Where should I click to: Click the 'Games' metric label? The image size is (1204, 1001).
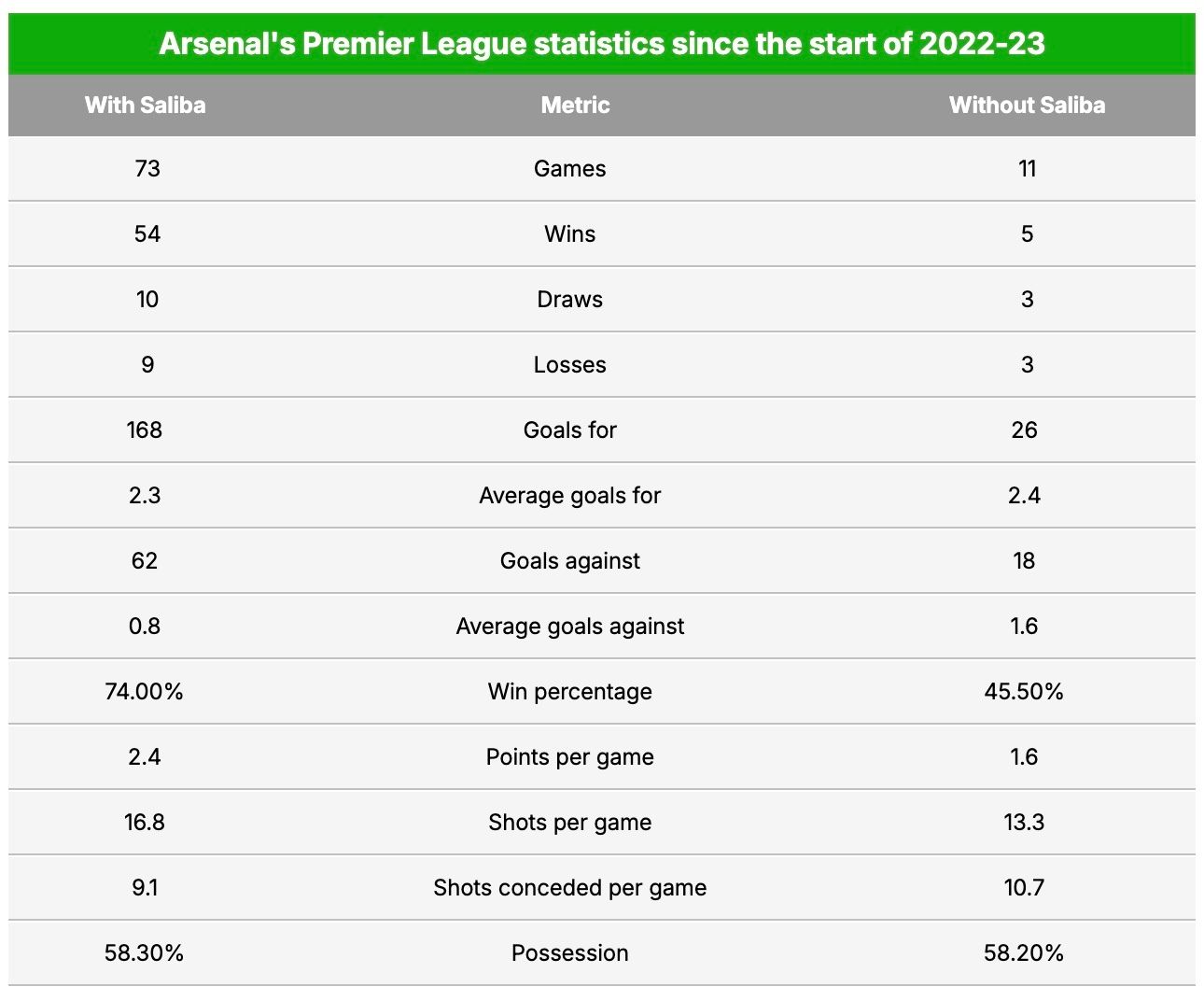click(x=569, y=168)
